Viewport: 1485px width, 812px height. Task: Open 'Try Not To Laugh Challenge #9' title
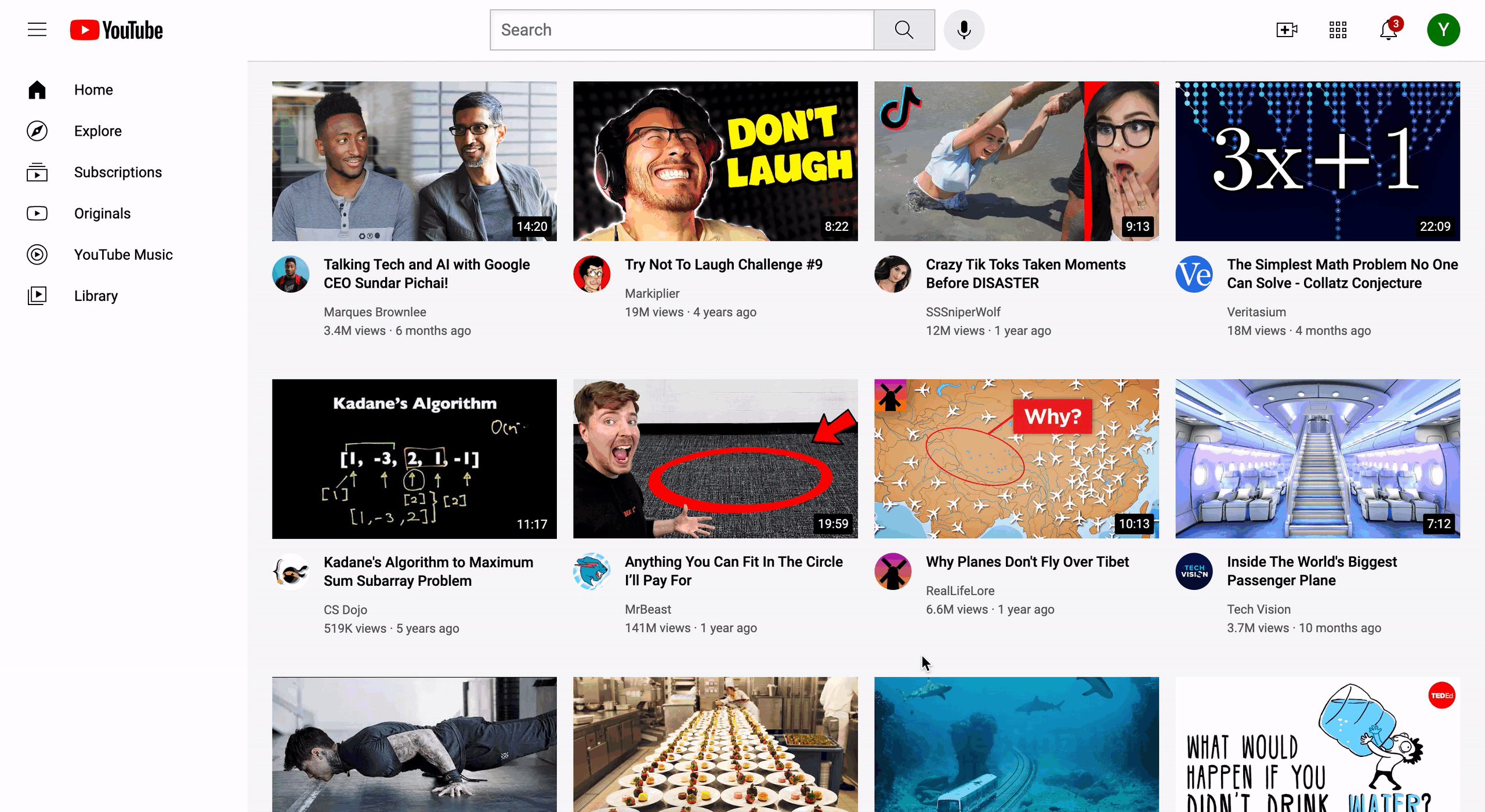(723, 264)
